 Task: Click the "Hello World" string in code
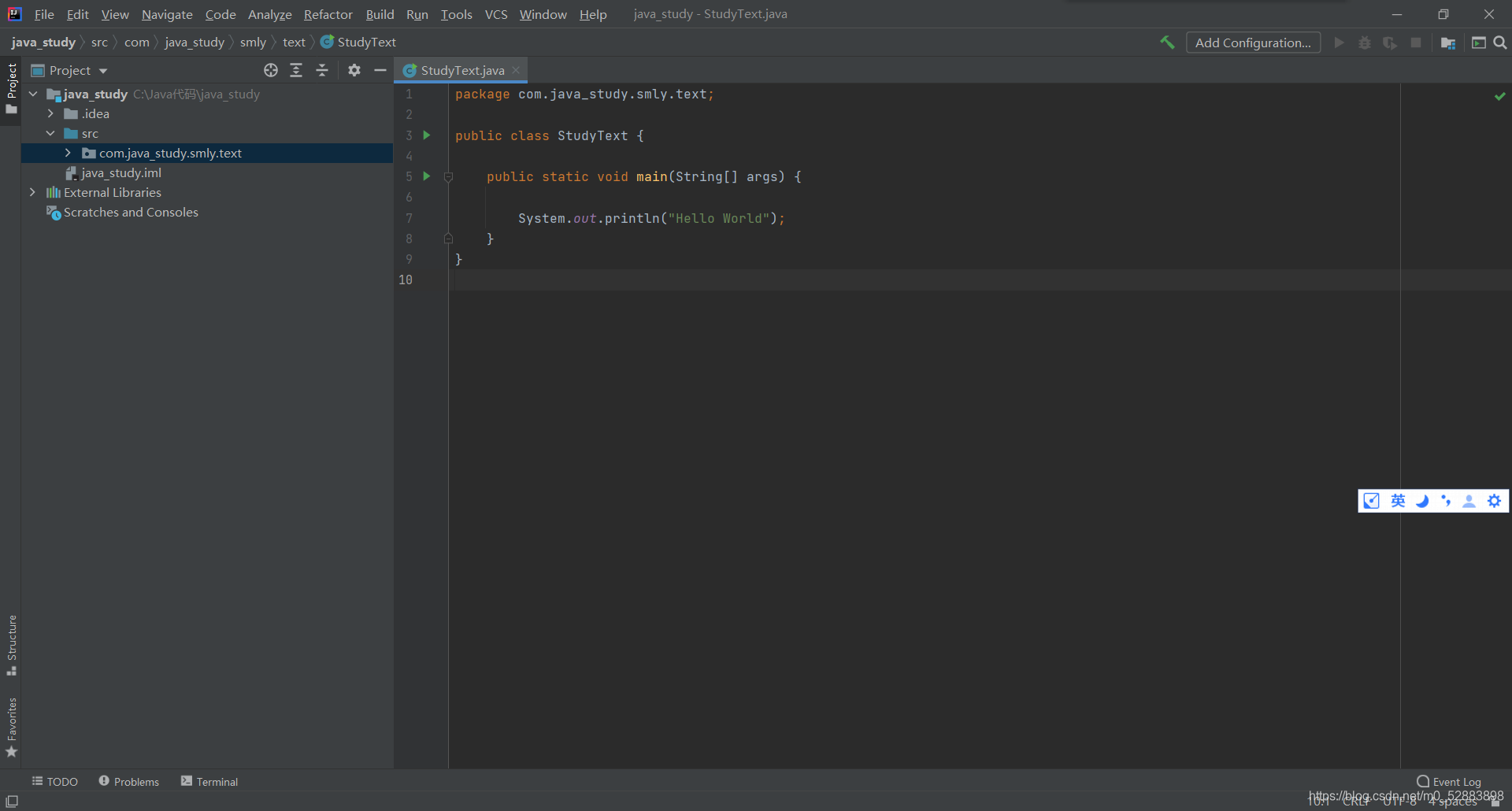(718, 218)
